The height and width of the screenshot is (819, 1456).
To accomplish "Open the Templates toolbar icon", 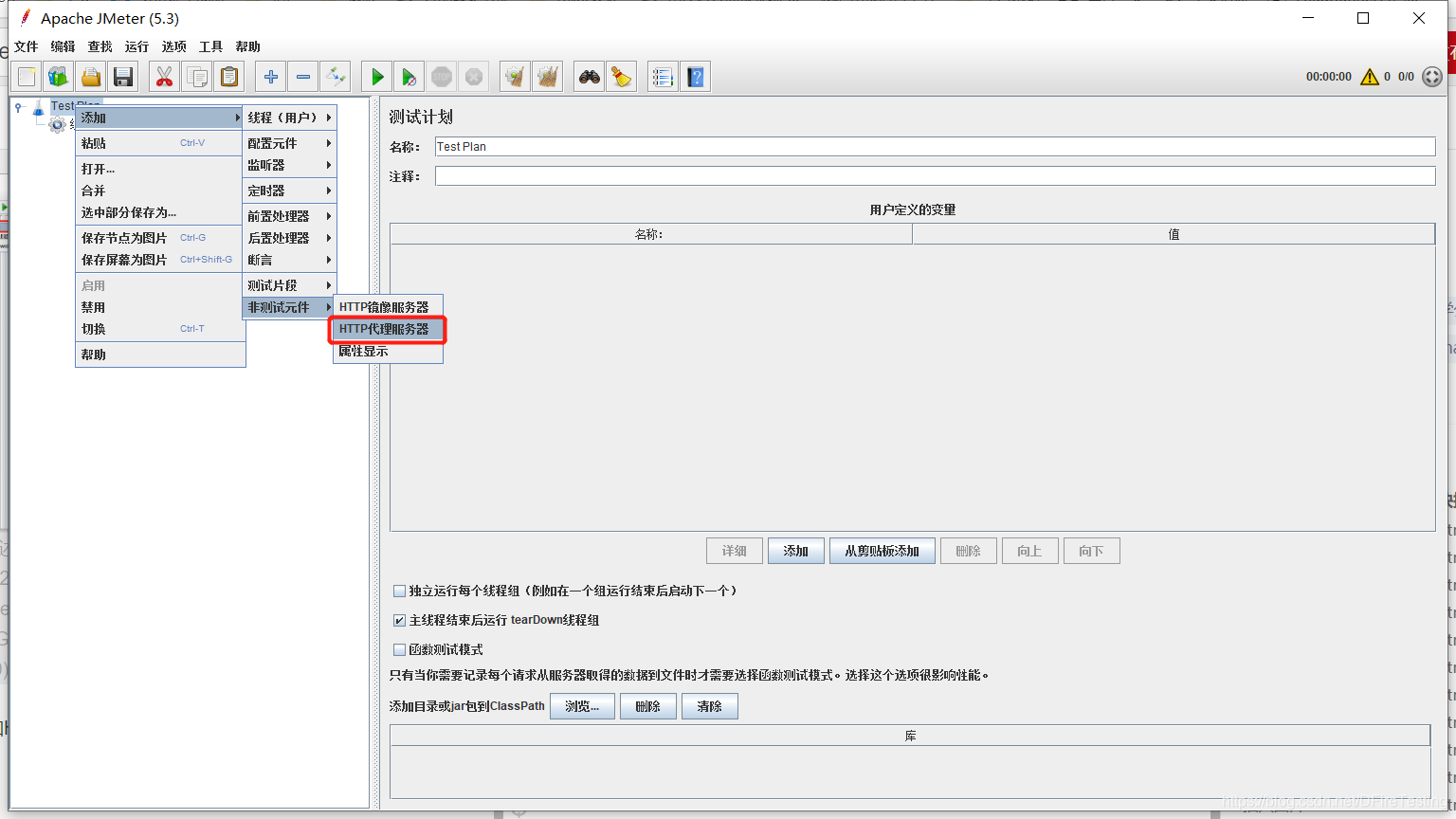I will tap(59, 77).
